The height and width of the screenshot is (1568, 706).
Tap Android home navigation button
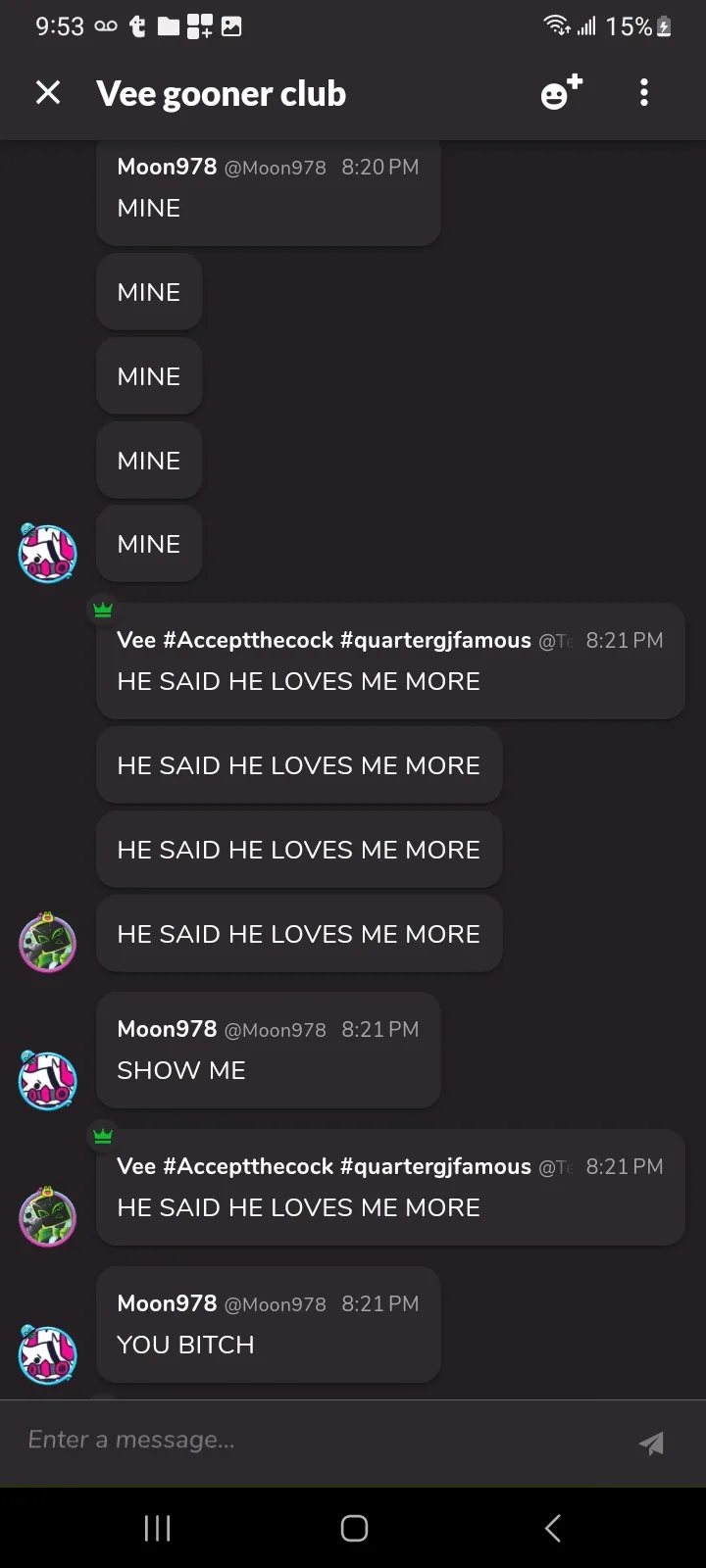pos(354,1528)
